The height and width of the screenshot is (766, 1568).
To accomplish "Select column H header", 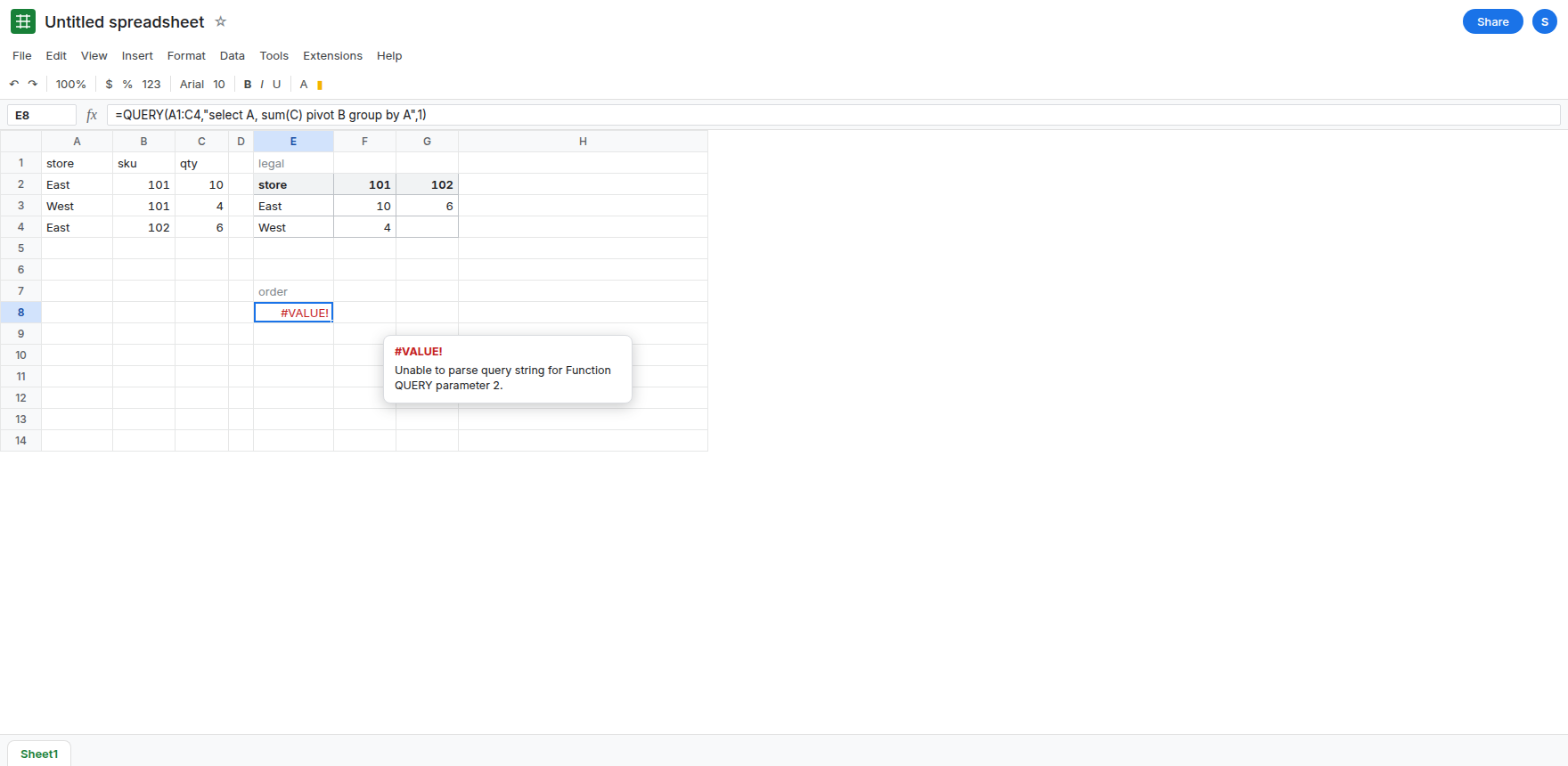I will [583, 142].
